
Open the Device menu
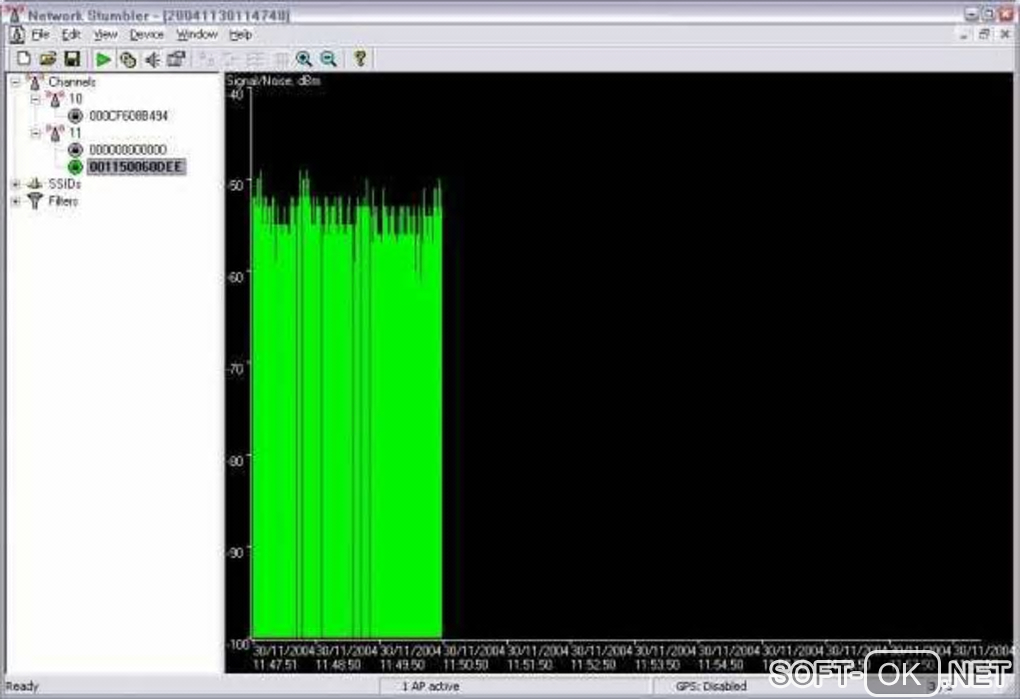146,34
